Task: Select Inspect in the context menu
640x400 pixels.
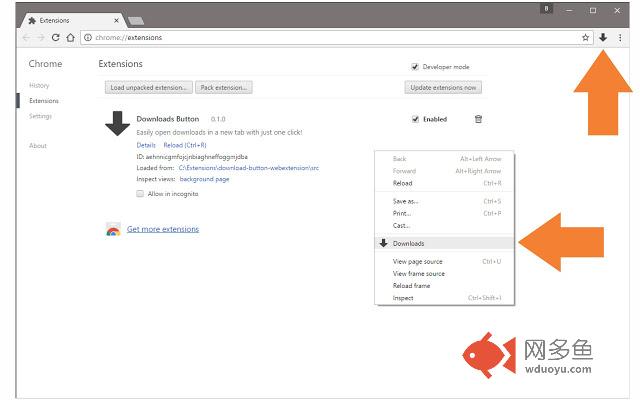Action: point(403,298)
